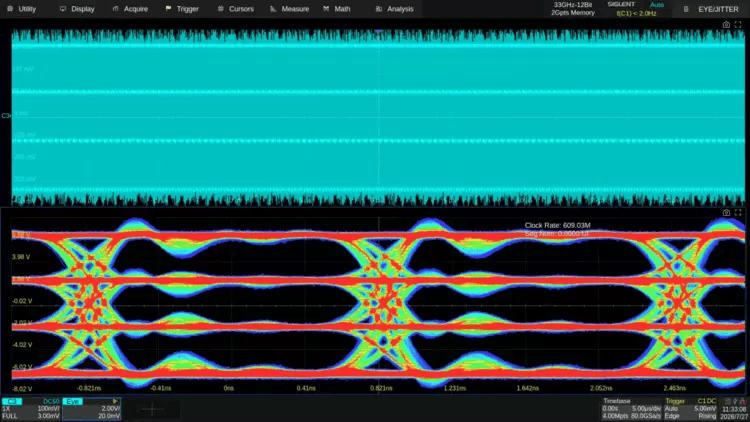Image resolution: width=750 pixels, height=422 pixels.
Task: Click the 0.821ns time axis label
Action: click(381, 388)
